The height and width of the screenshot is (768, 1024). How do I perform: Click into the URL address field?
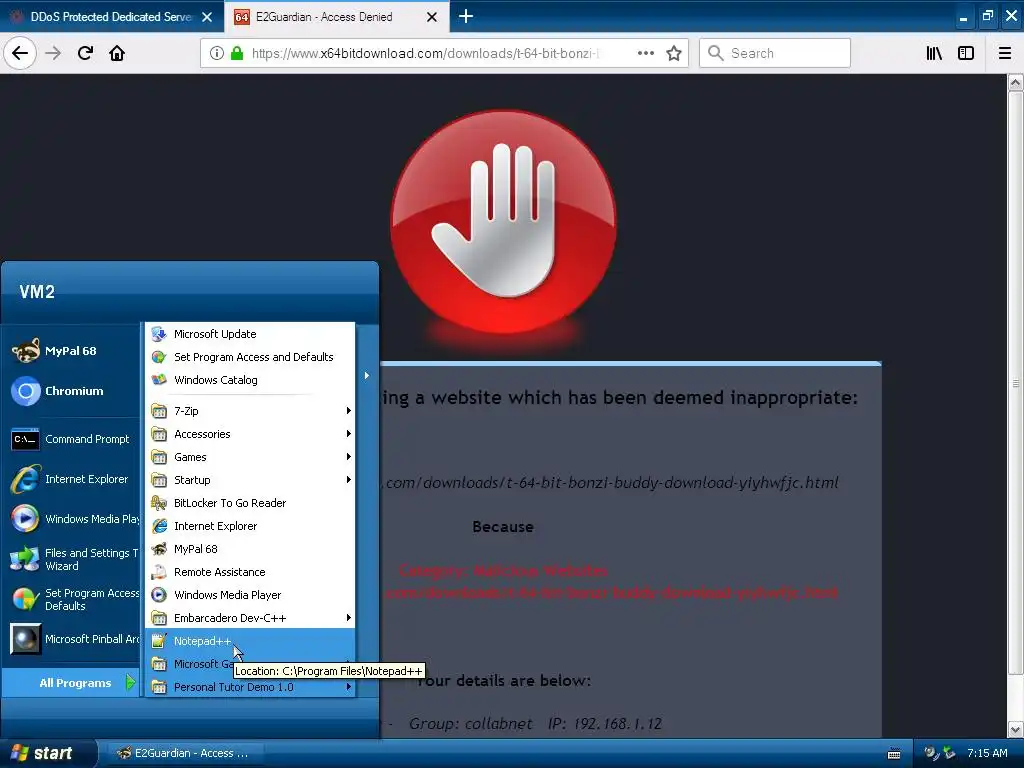tap(426, 54)
